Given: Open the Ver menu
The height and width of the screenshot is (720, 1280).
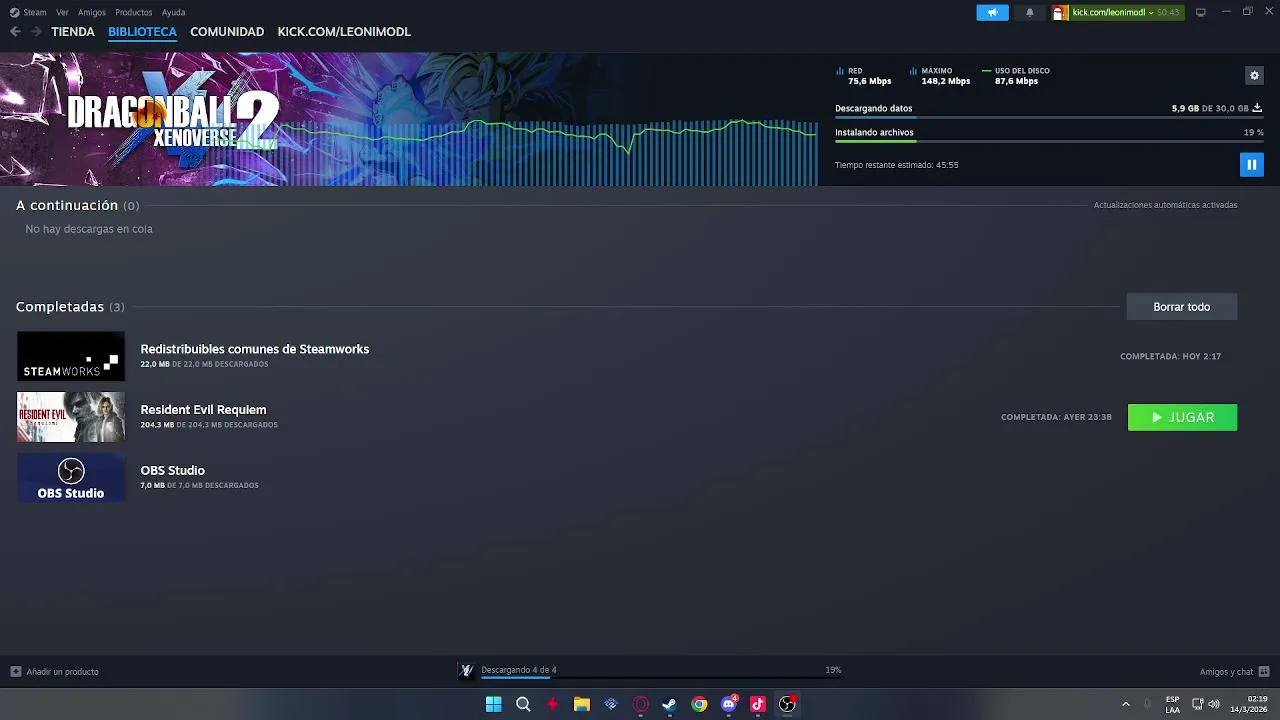Looking at the screenshot, I should click(62, 12).
